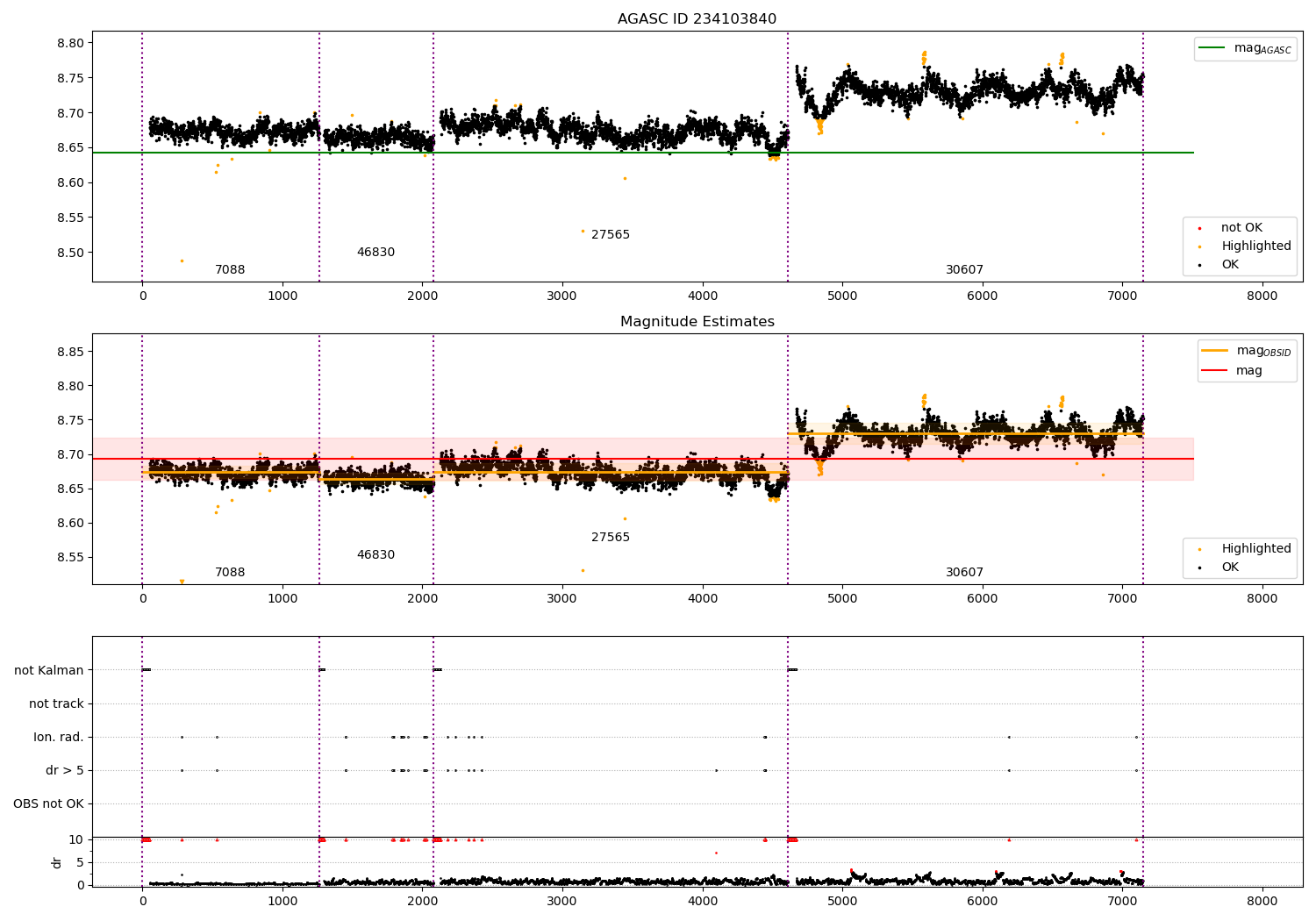The height and width of the screenshot is (921, 1316).
Task: Click y-axis tick 8.50 in top plot
Action: [x=71, y=253]
